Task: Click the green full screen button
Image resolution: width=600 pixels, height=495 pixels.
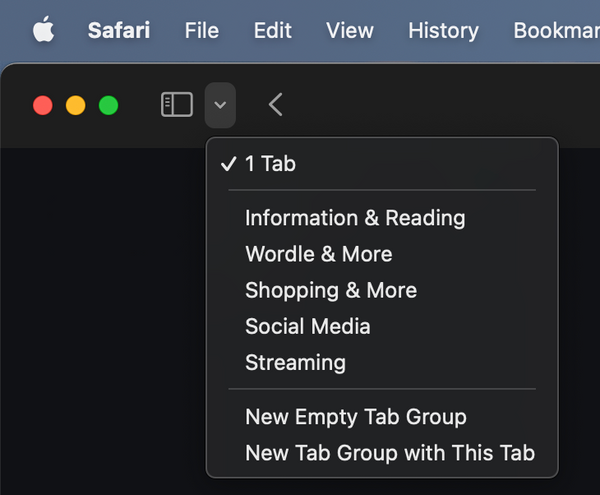Action: click(108, 105)
